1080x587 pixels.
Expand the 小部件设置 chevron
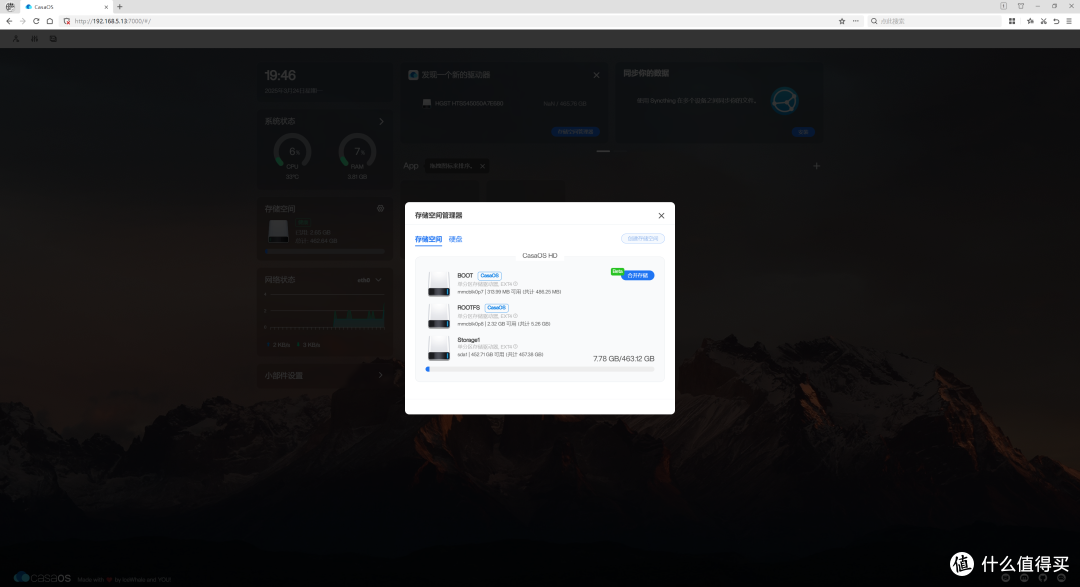click(380, 375)
